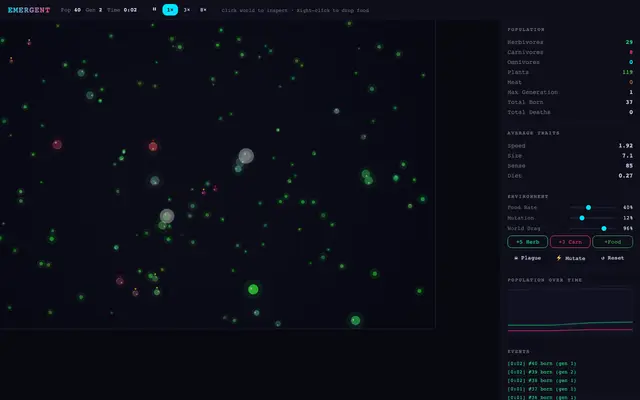Set simulation speed to 1x
The width and height of the screenshot is (640, 400).
(x=170, y=10)
